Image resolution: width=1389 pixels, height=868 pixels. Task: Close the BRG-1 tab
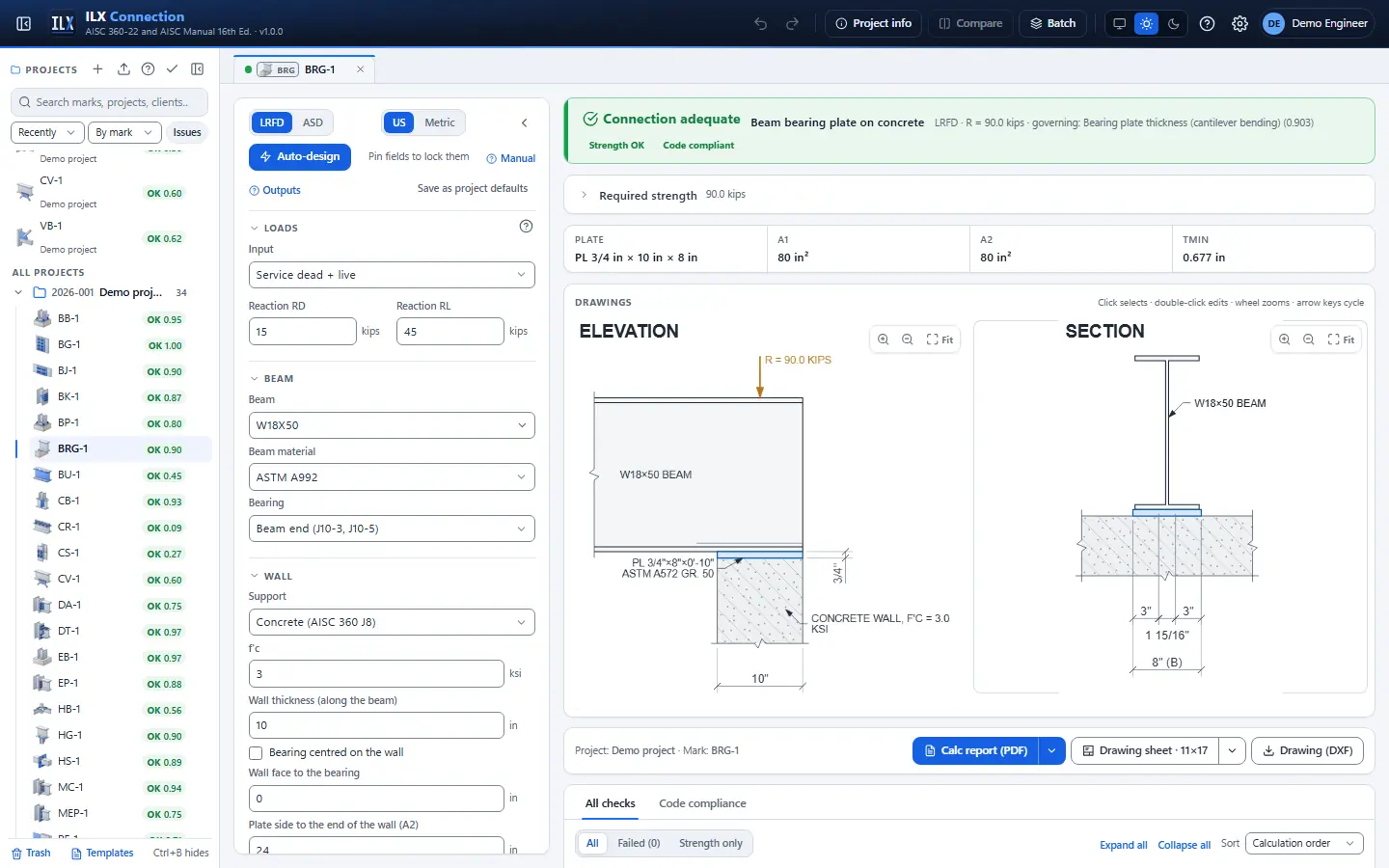point(361,69)
